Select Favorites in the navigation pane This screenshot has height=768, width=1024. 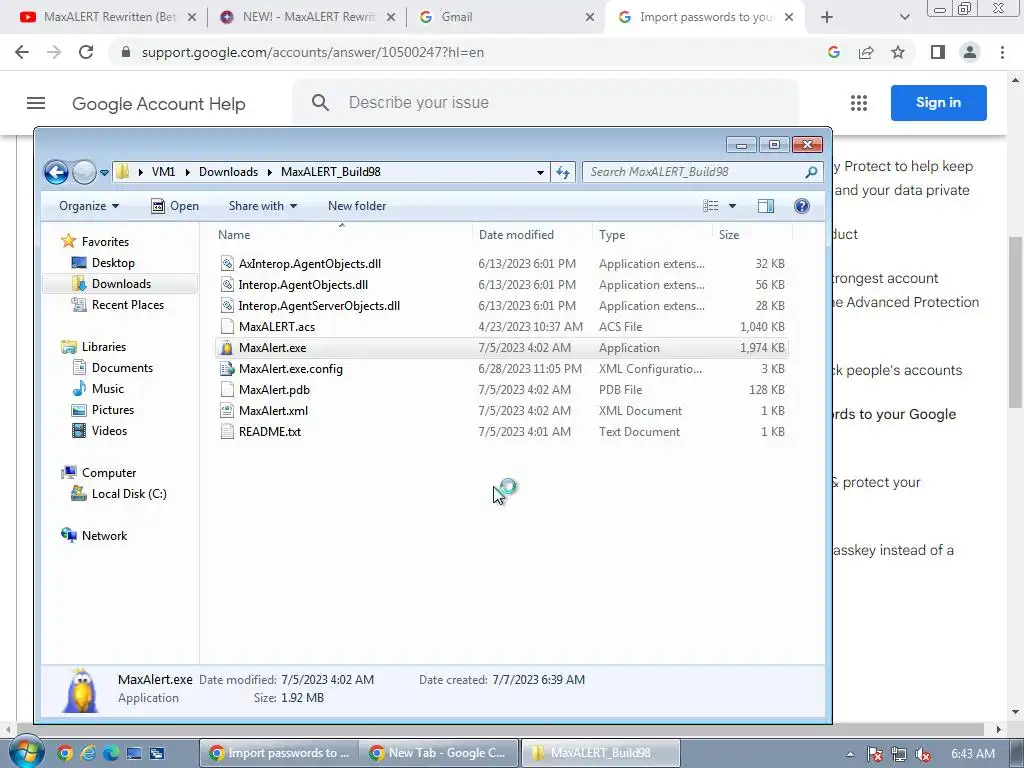[95, 242]
